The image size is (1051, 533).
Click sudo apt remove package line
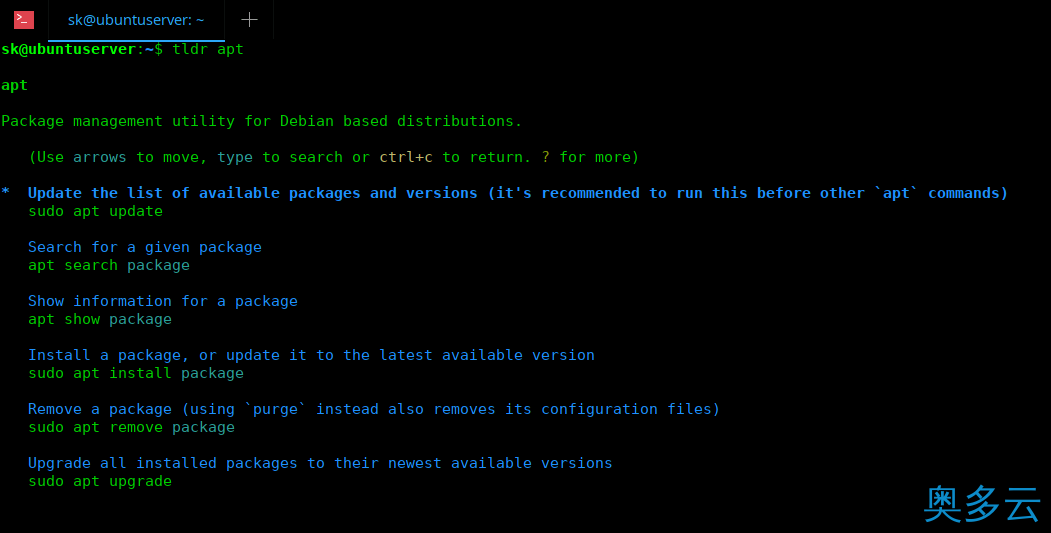(131, 427)
